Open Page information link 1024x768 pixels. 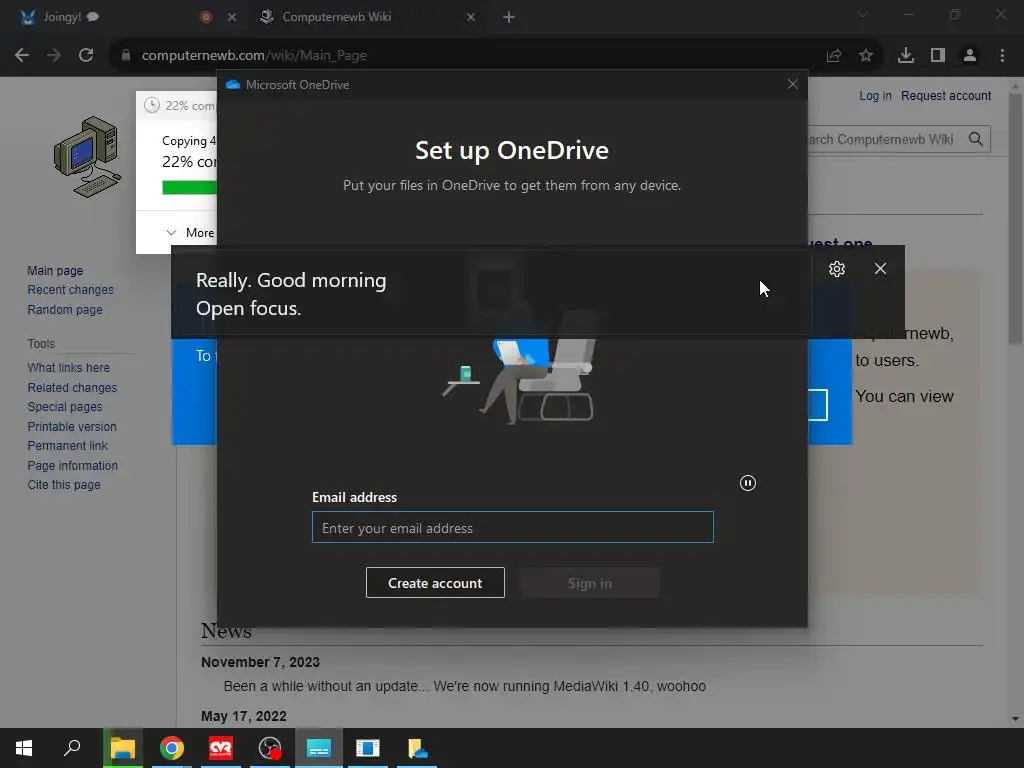pyautogui.click(x=72, y=466)
